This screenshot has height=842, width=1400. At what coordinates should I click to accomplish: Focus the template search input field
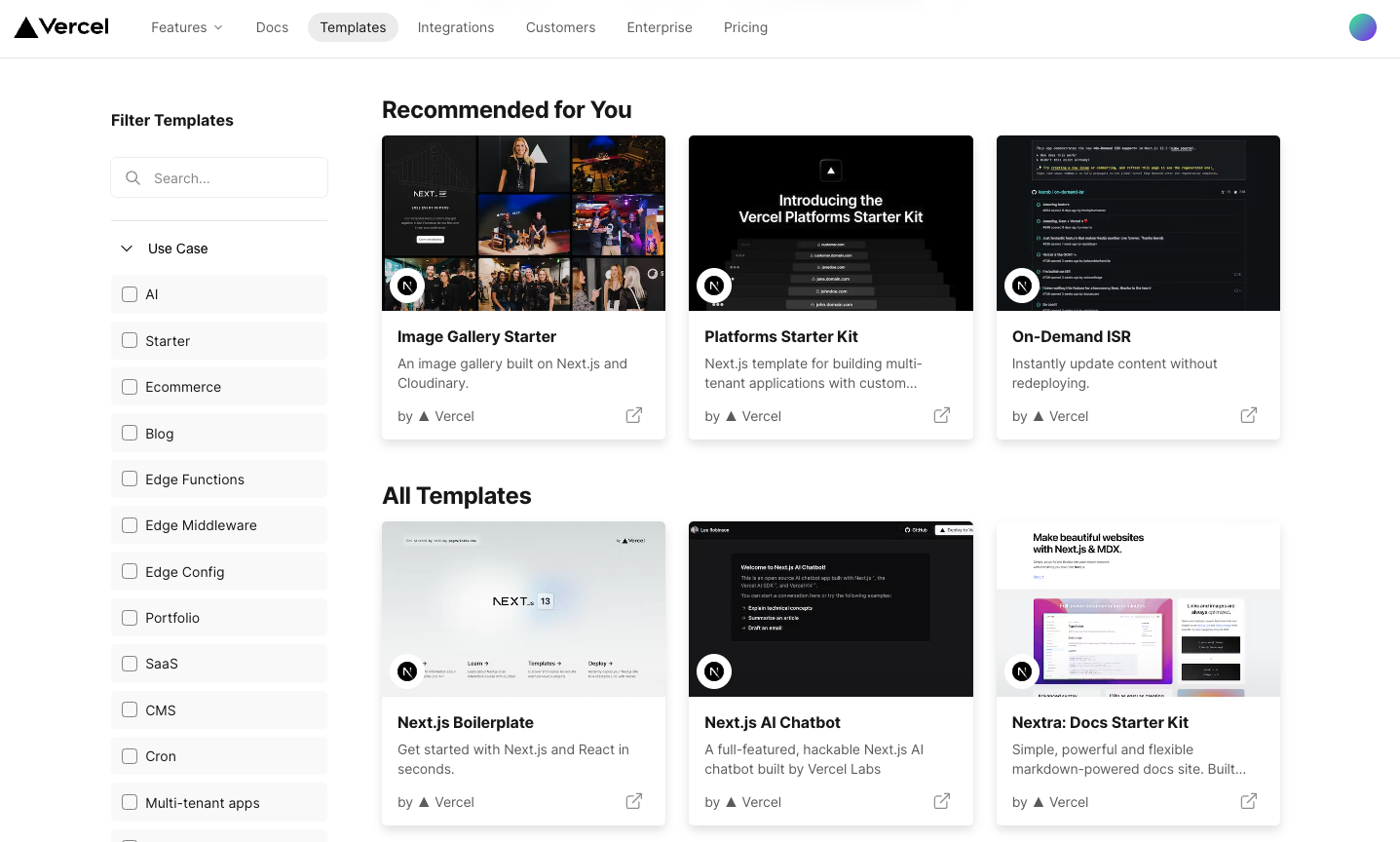click(x=219, y=177)
